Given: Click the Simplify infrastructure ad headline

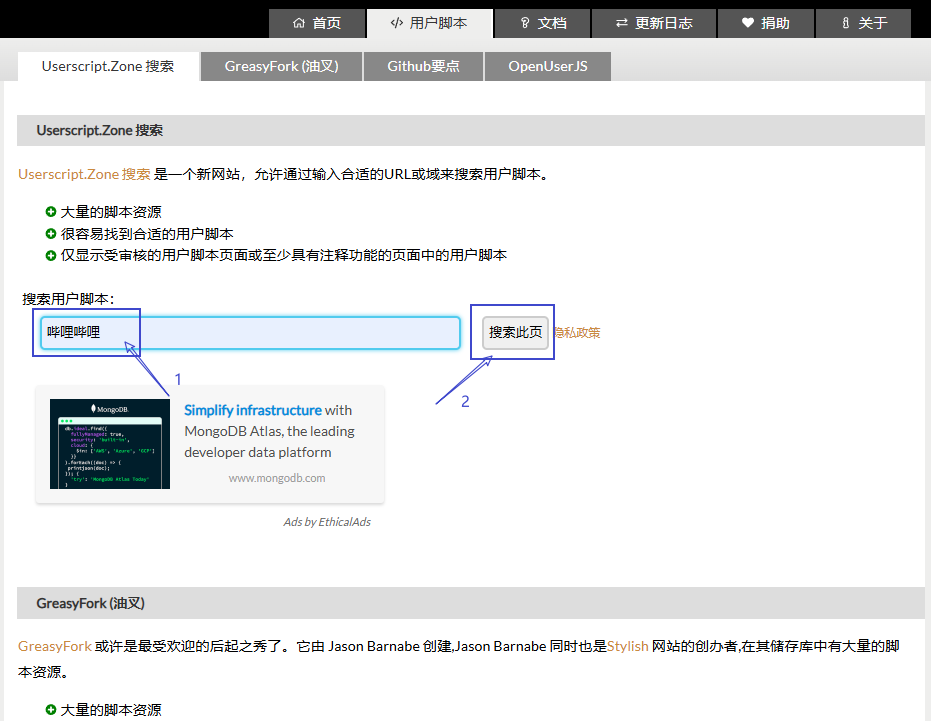Looking at the screenshot, I should click(253, 410).
